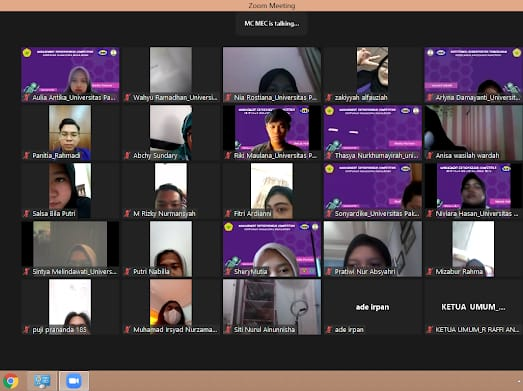The width and height of the screenshot is (523, 391).
Task: Click muted mic icon beside Shary Mutia
Action: (x=228, y=272)
